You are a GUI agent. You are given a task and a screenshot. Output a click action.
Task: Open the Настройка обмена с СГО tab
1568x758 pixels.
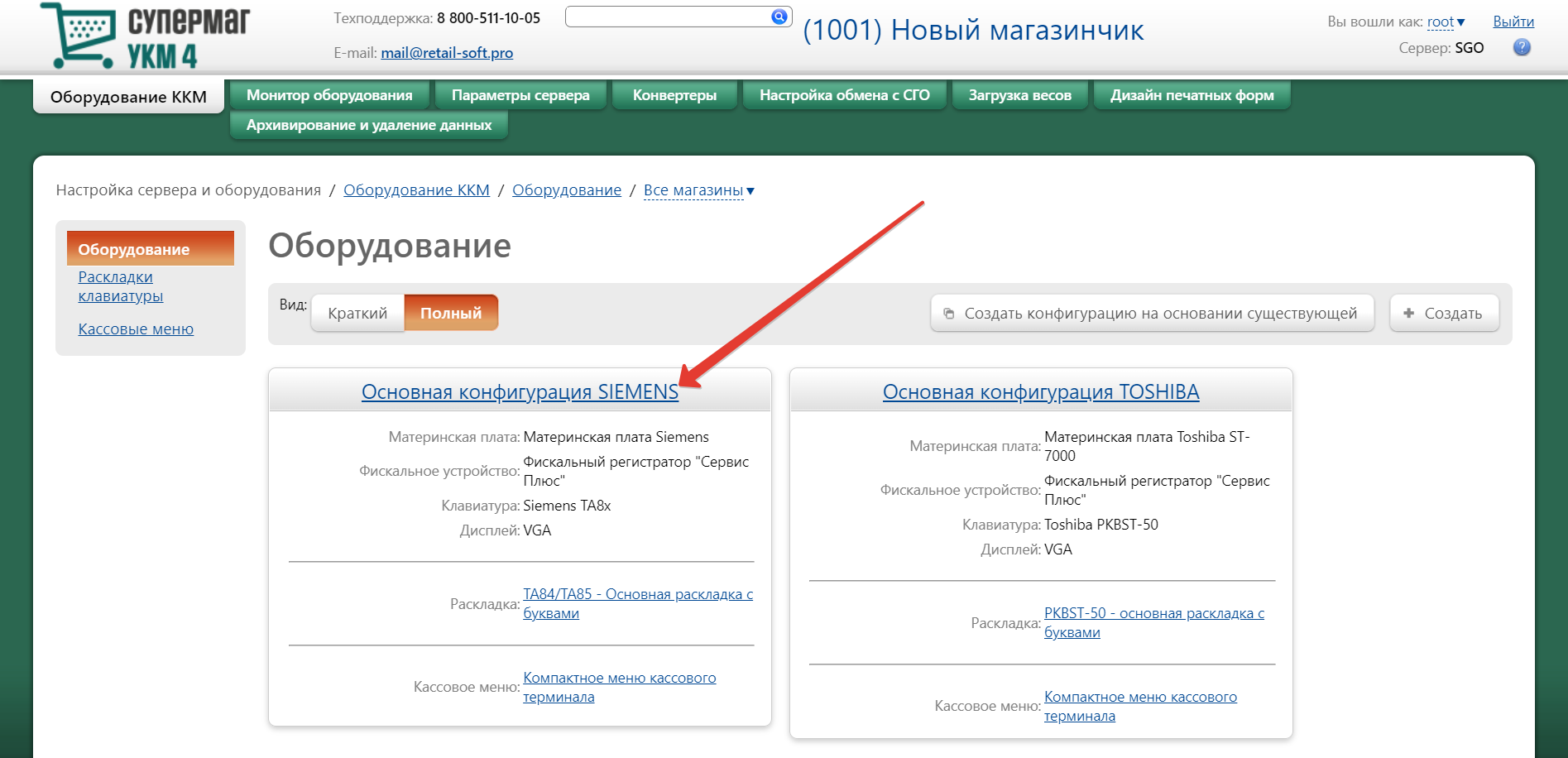pyautogui.click(x=845, y=95)
